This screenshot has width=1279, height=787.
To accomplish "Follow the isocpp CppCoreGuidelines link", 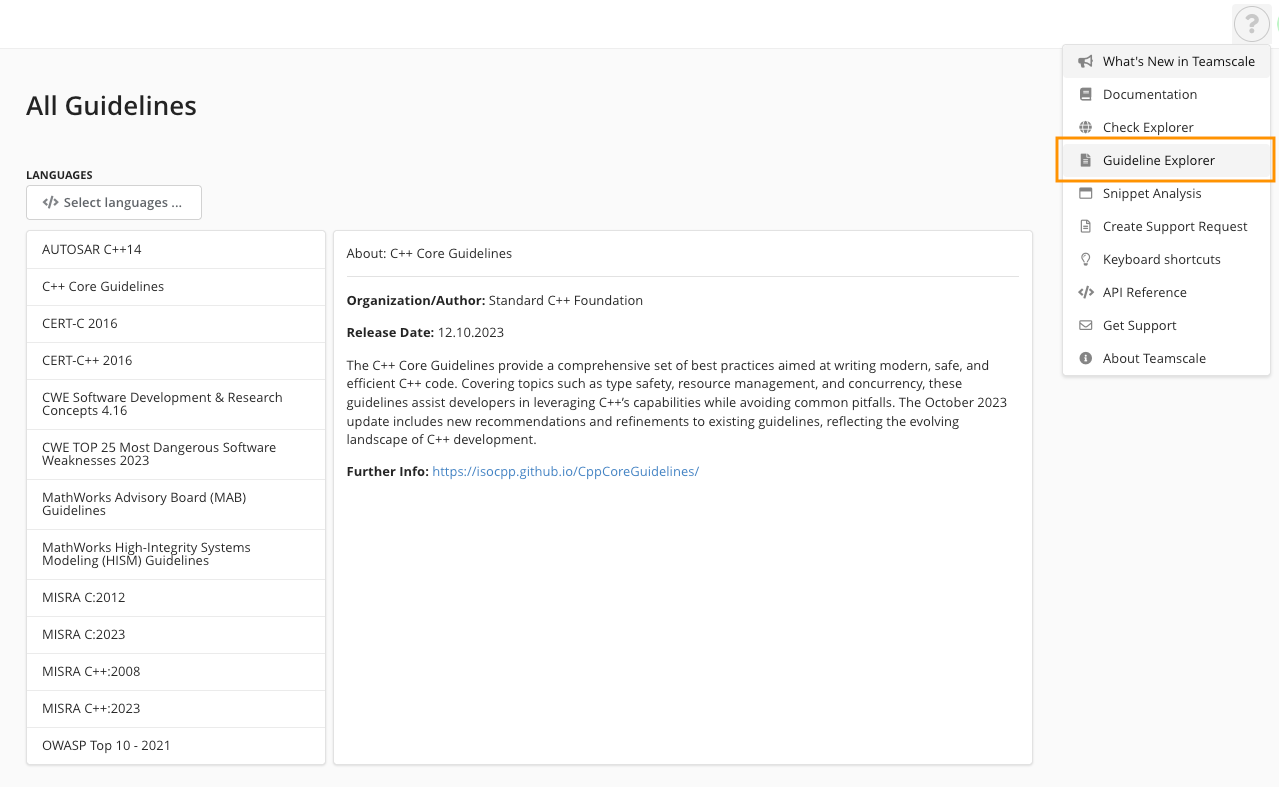I will coord(565,471).
